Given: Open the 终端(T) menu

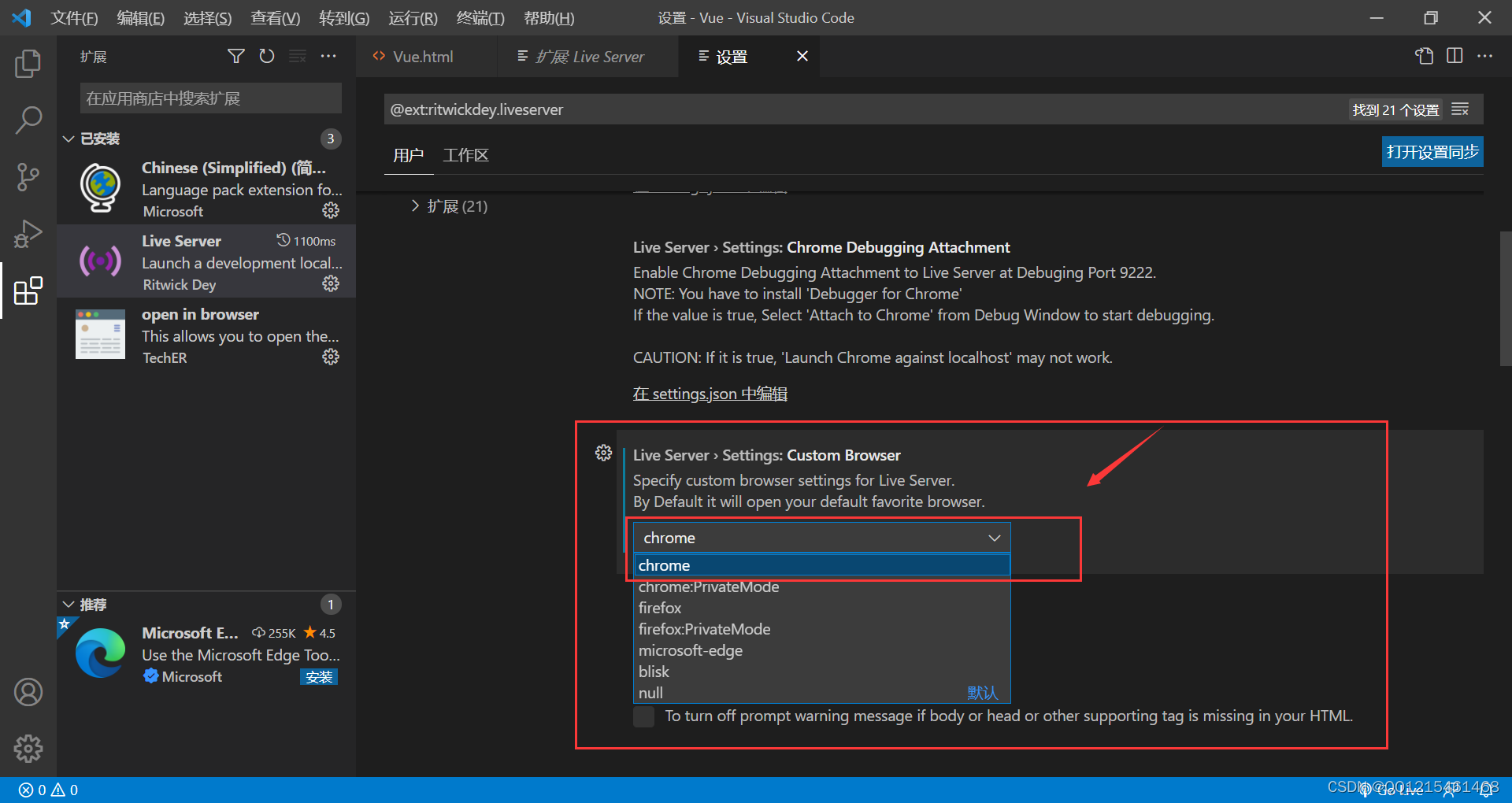Looking at the screenshot, I should click(480, 17).
